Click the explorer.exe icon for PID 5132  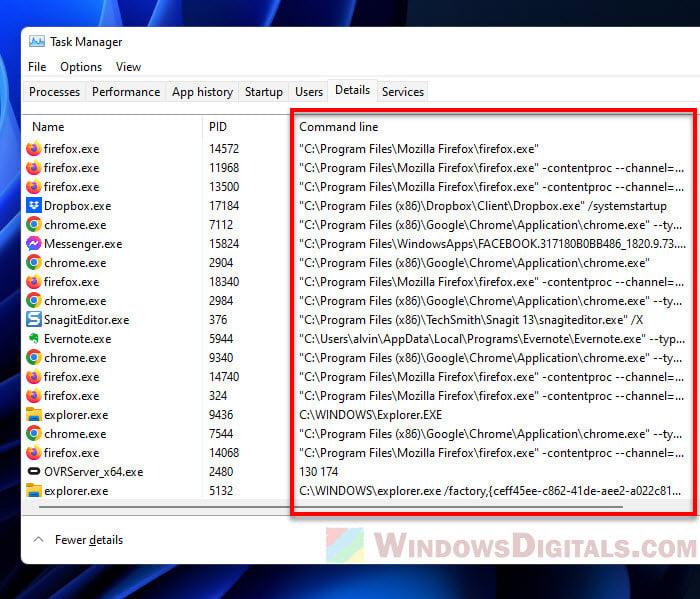point(33,491)
